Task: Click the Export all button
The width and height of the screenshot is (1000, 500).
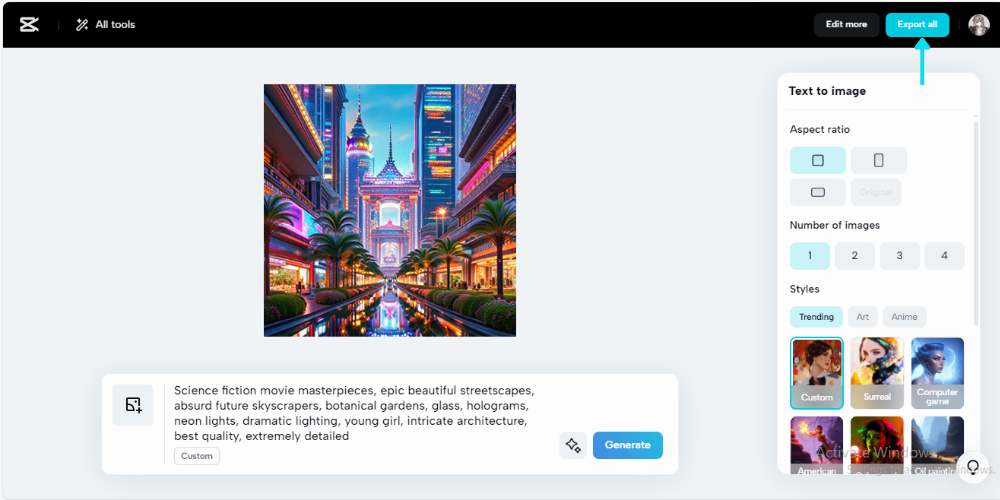Action: (917, 25)
